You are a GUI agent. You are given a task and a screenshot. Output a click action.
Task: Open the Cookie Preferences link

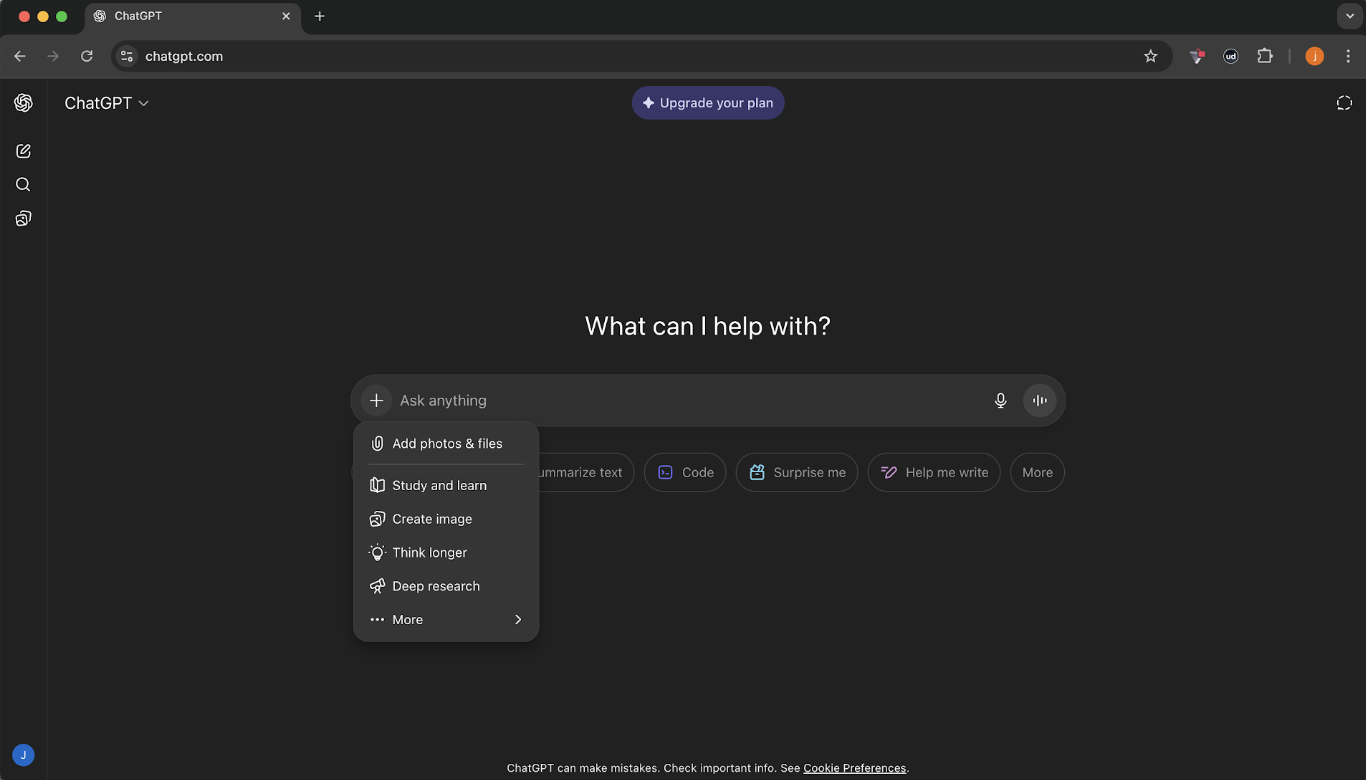pos(855,768)
